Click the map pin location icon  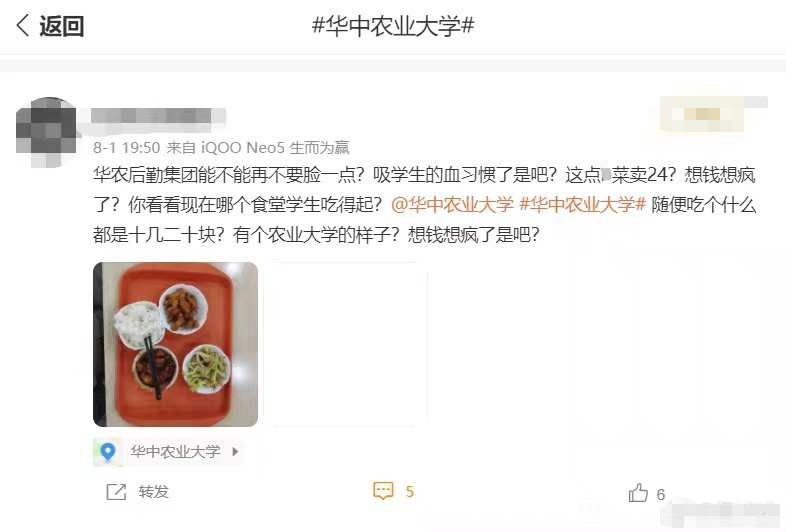[x=107, y=452]
